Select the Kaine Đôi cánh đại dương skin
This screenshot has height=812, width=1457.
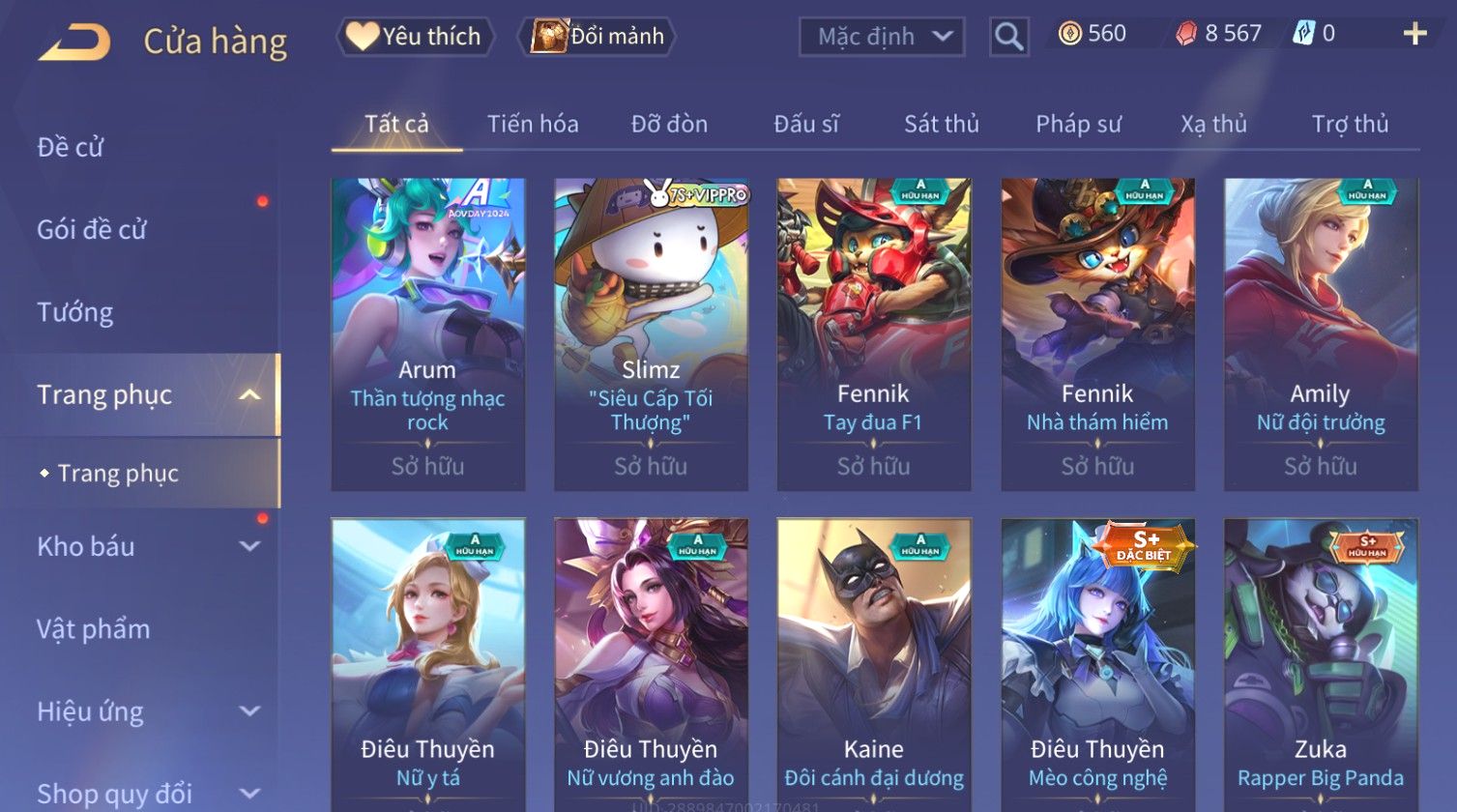pos(874,665)
